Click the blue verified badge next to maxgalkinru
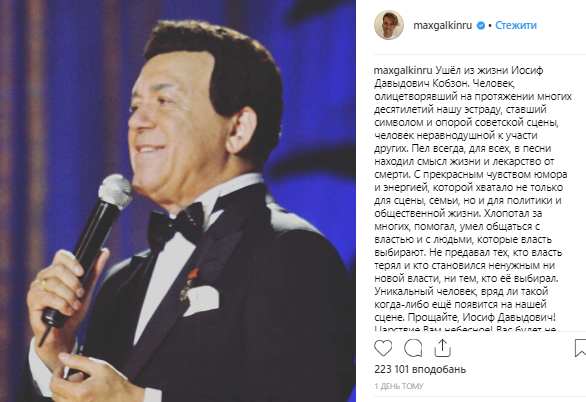 [x=481, y=25]
